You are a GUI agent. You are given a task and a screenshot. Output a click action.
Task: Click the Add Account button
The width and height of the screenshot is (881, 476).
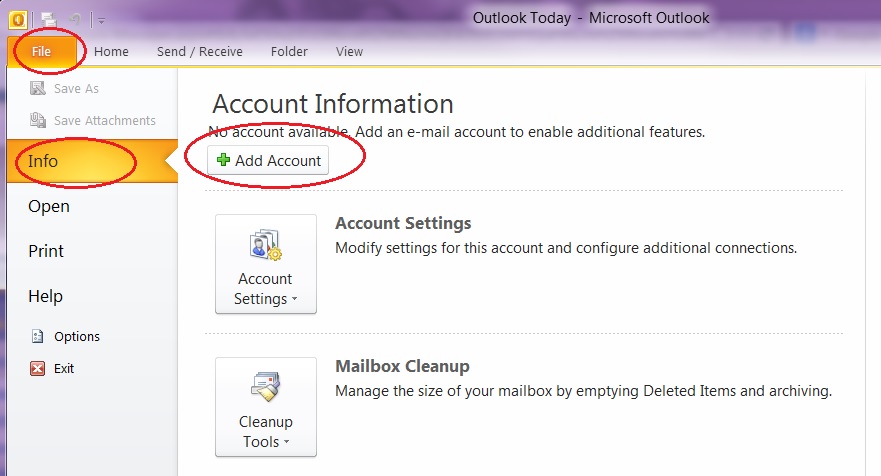pos(268,160)
